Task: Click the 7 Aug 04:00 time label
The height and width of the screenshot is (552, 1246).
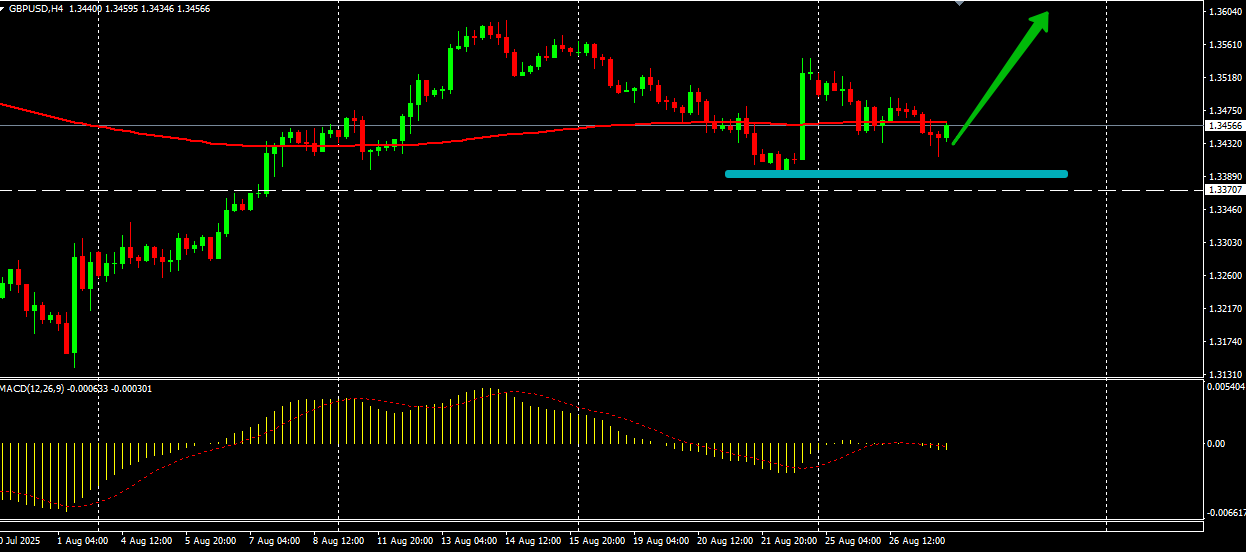Action: click(x=273, y=541)
